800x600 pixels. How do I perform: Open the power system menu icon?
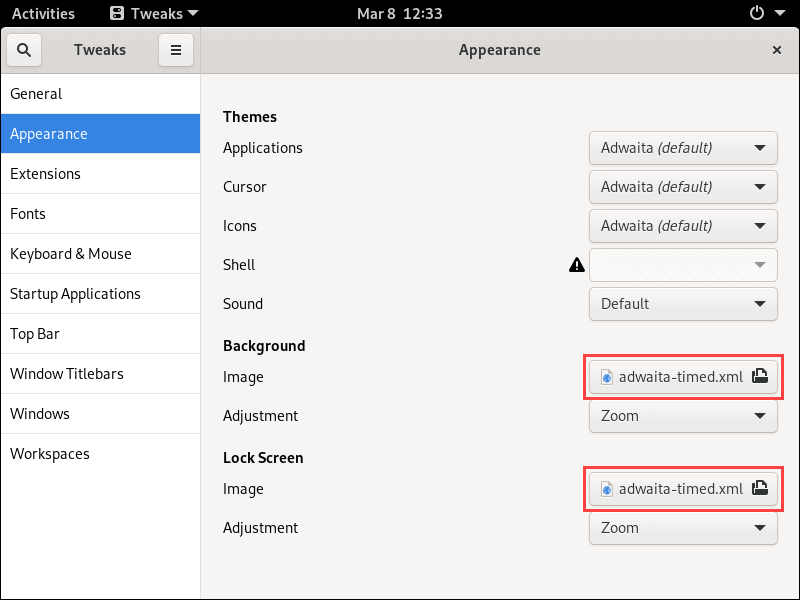coord(757,13)
